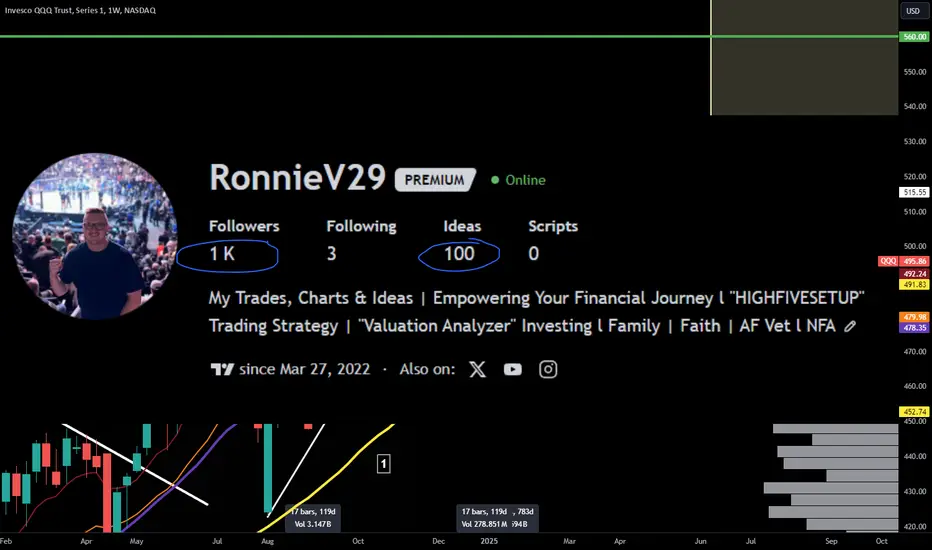The height and width of the screenshot is (550, 932).
Task: Click the boxed number 1 chart marker
Action: (x=383, y=464)
